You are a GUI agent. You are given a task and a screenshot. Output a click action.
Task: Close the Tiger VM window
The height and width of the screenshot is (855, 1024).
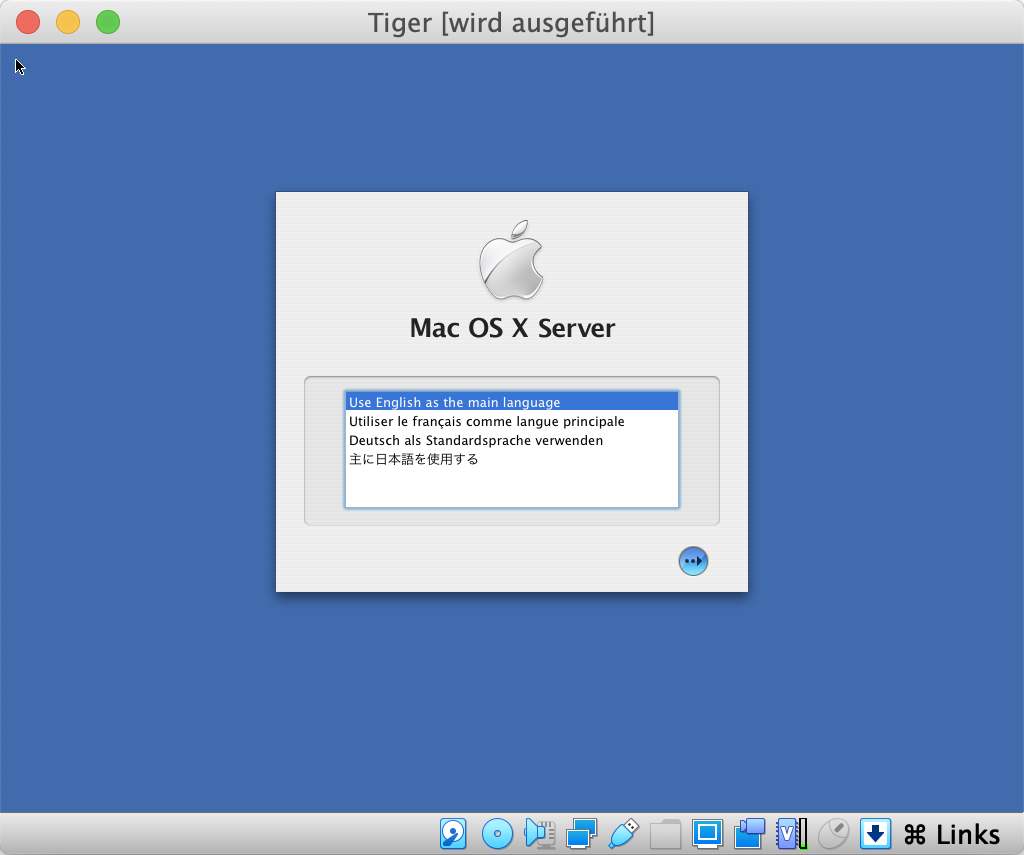click(x=28, y=22)
